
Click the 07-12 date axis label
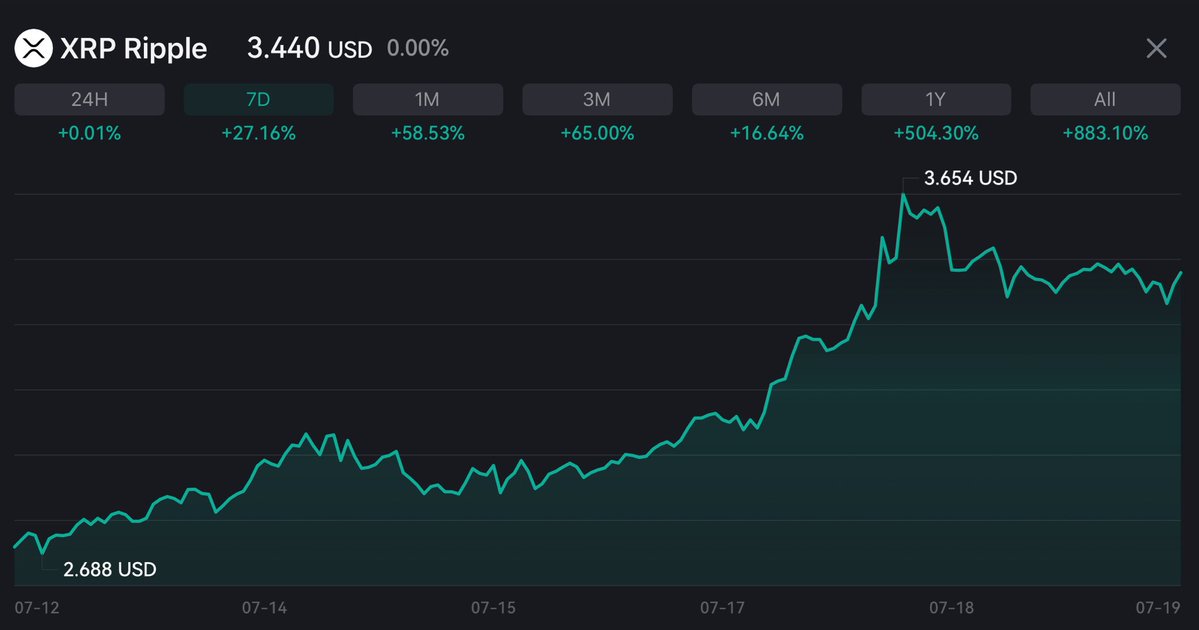coord(37,608)
